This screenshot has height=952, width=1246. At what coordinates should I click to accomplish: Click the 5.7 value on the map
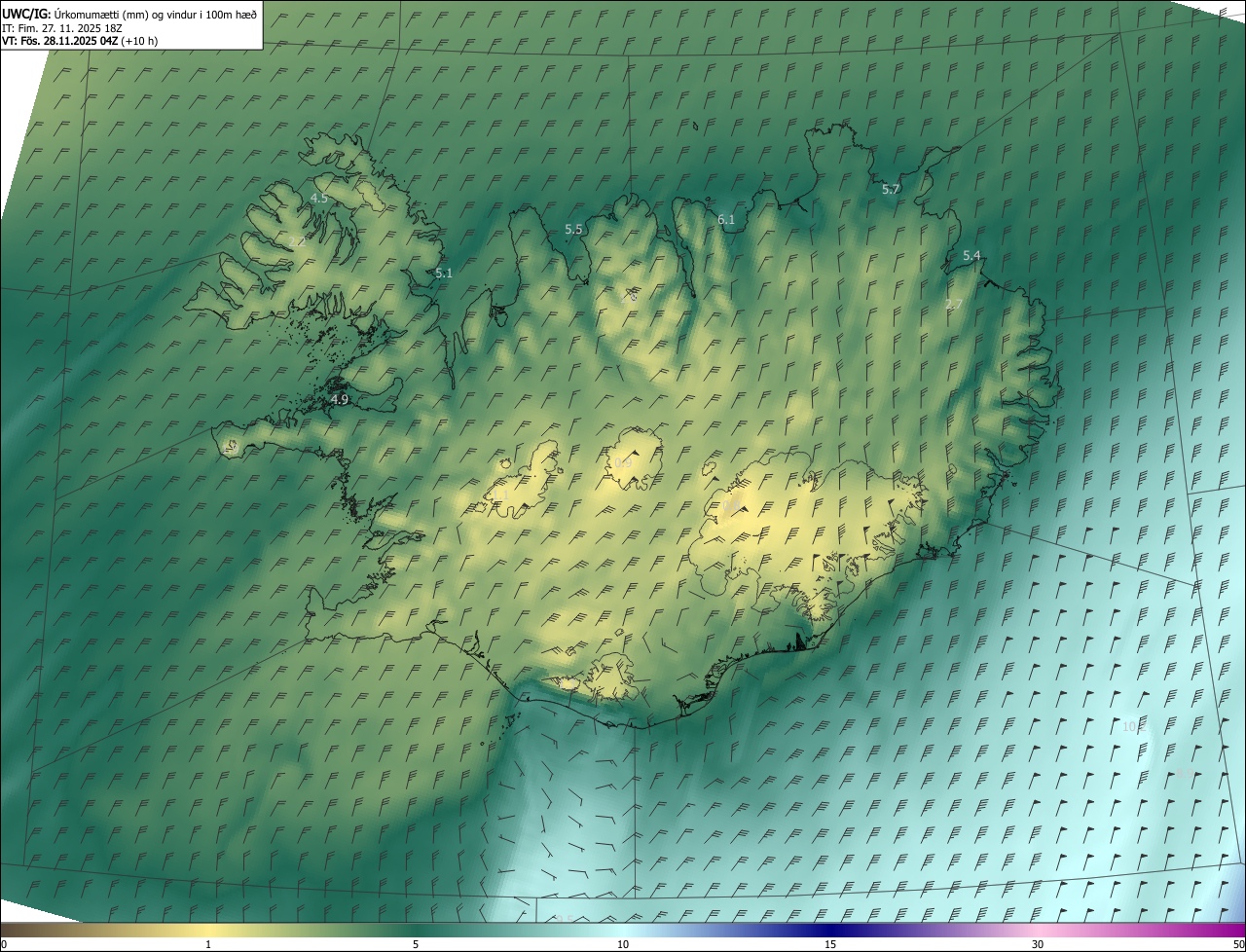(891, 190)
